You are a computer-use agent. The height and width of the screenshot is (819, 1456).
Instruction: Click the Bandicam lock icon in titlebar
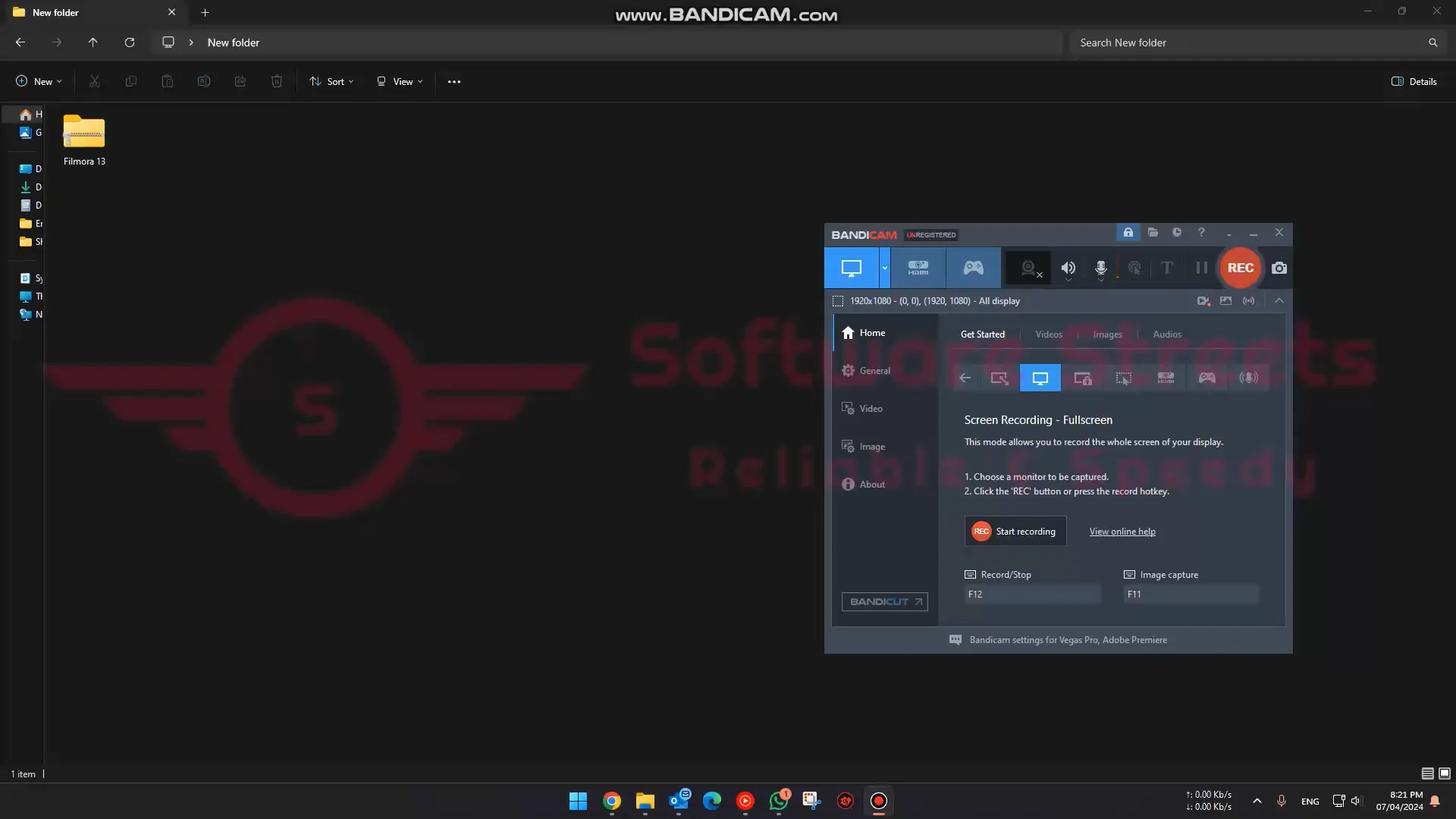pos(1128,233)
